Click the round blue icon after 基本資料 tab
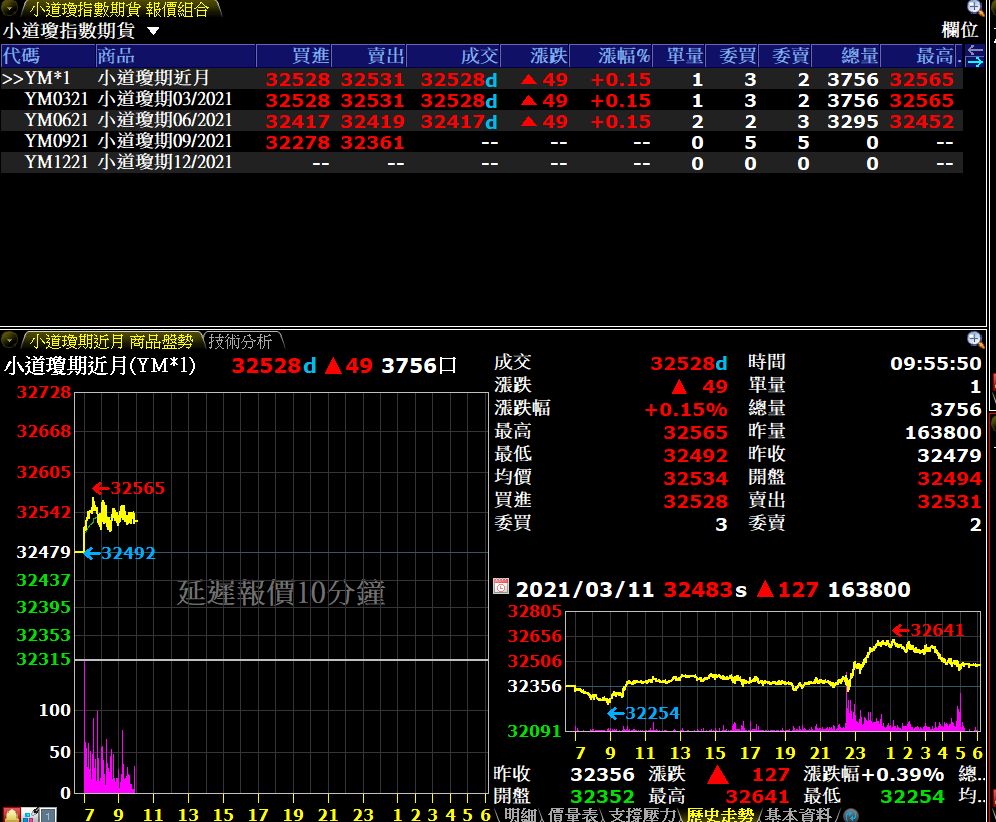 (852, 815)
